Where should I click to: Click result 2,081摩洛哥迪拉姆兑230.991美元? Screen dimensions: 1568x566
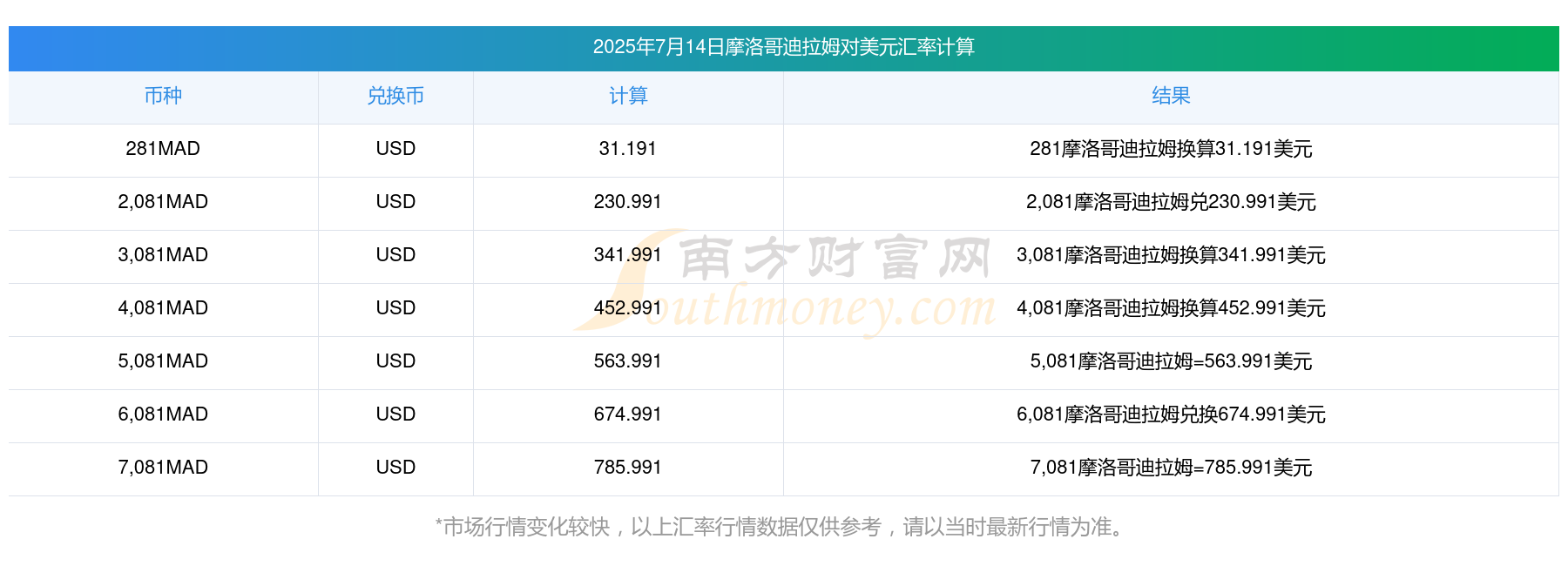coord(1171,202)
